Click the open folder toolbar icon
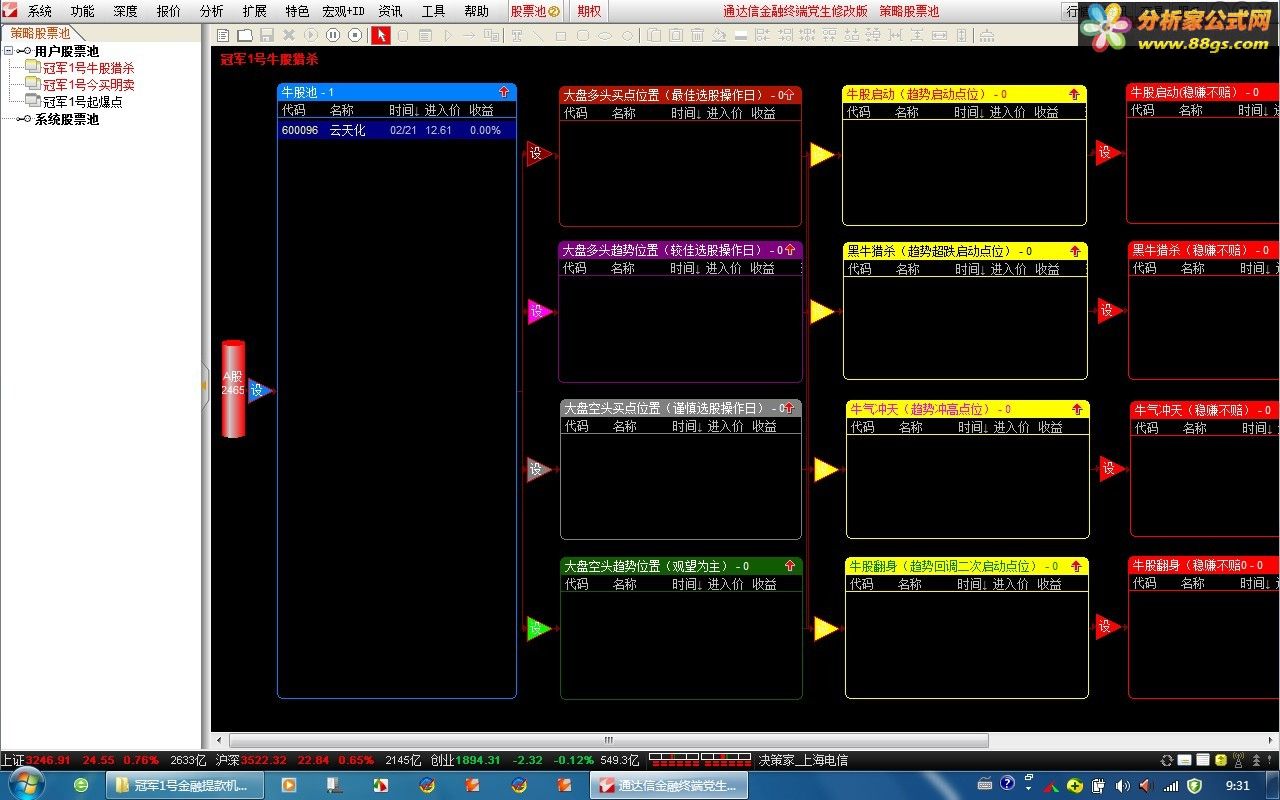This screenshot has height=800, width=1280. pyautogui.click(x=245, y=35)
